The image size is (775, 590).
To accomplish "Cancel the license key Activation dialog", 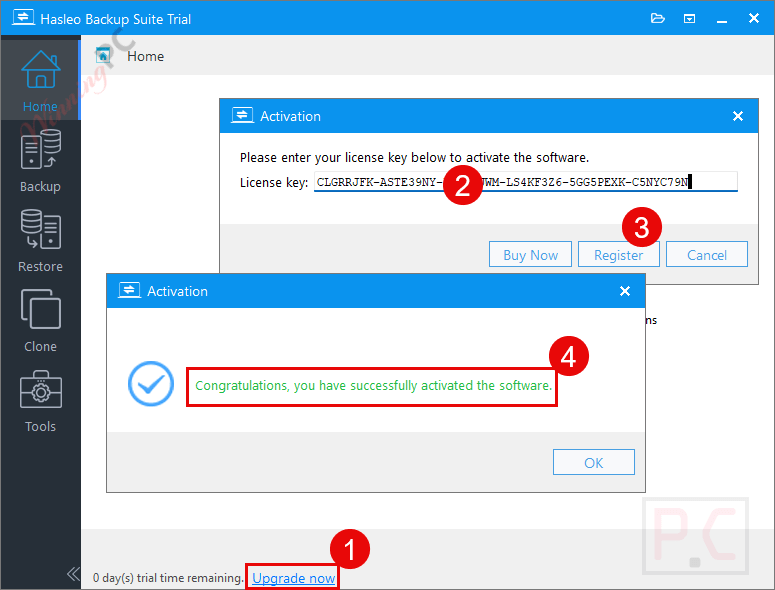I will pos(707,254).
